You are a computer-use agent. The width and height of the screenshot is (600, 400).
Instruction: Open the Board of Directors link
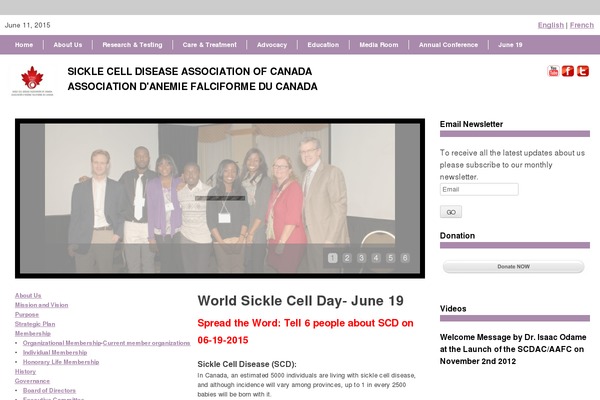(x=49, y=391)
